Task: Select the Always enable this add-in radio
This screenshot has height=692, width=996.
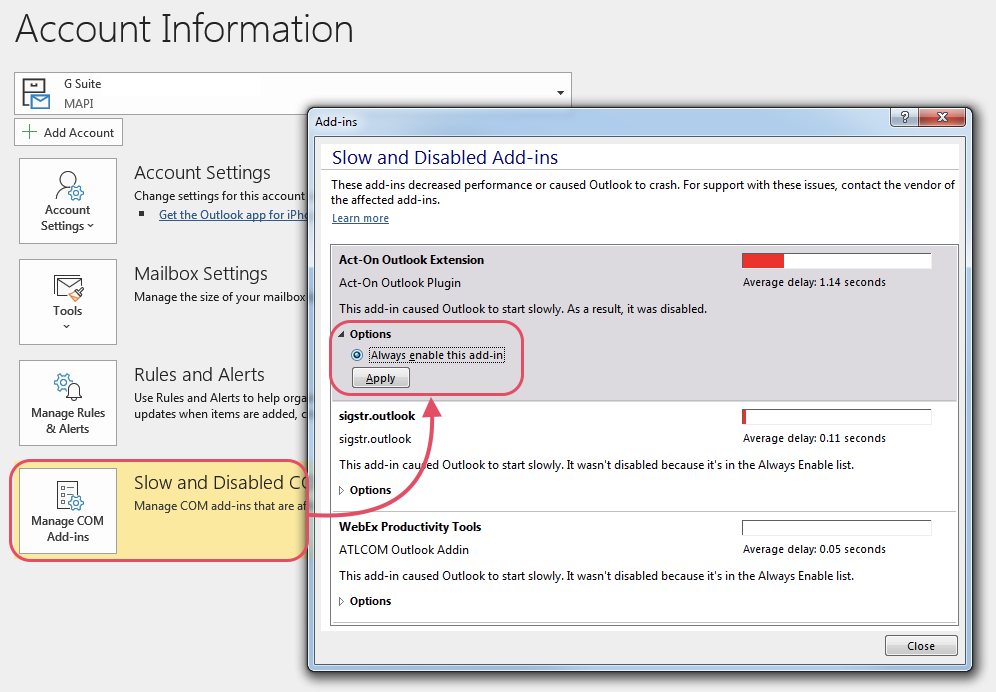Action: [357, 355]
